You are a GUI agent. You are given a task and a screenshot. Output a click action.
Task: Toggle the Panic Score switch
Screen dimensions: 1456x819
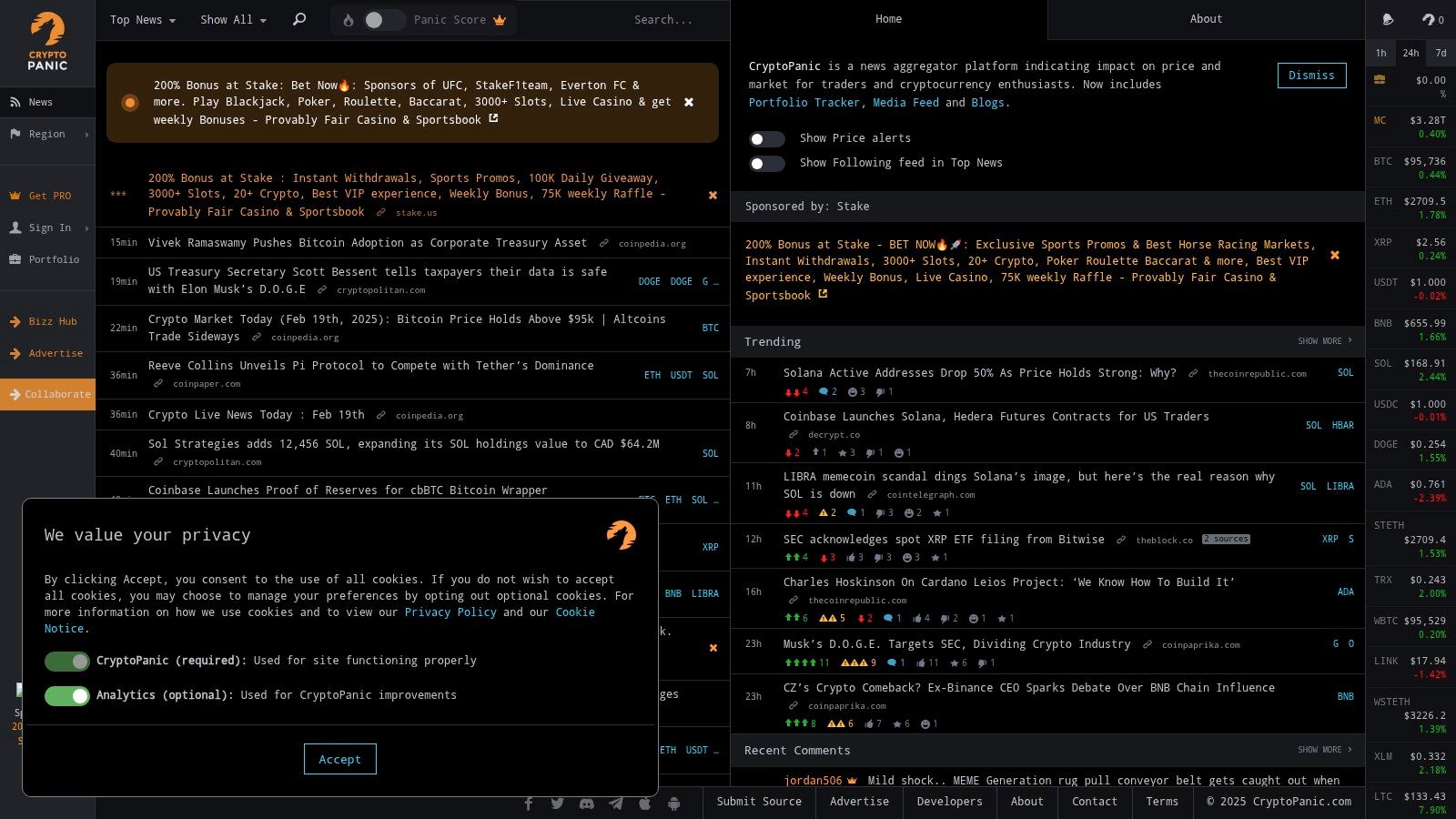pos(383,20)
